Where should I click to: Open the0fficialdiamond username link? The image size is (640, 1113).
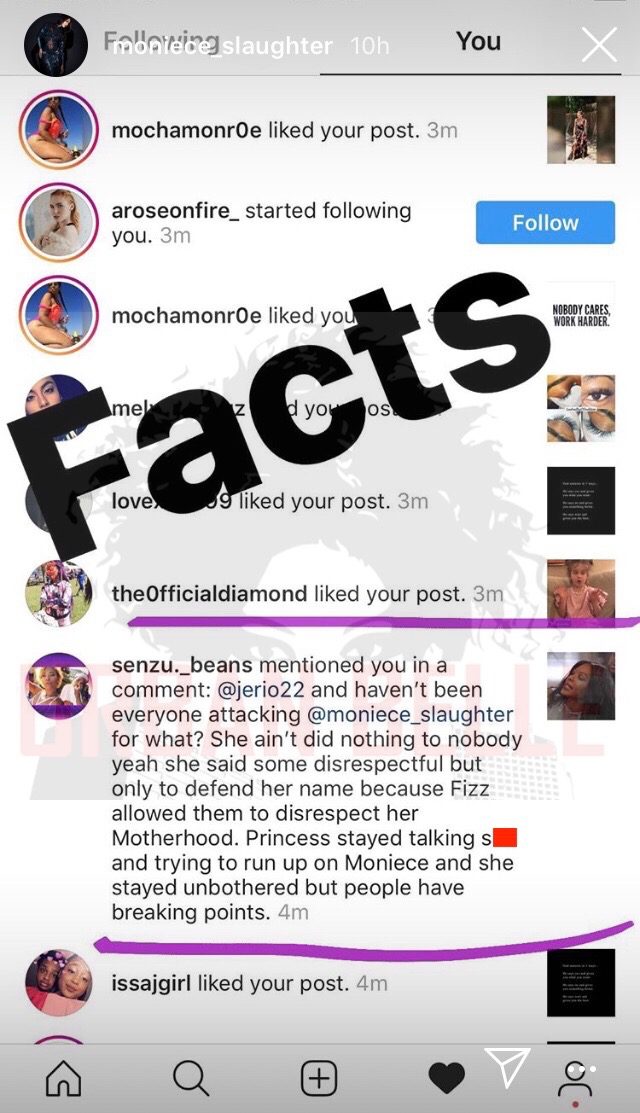[209, 593]
